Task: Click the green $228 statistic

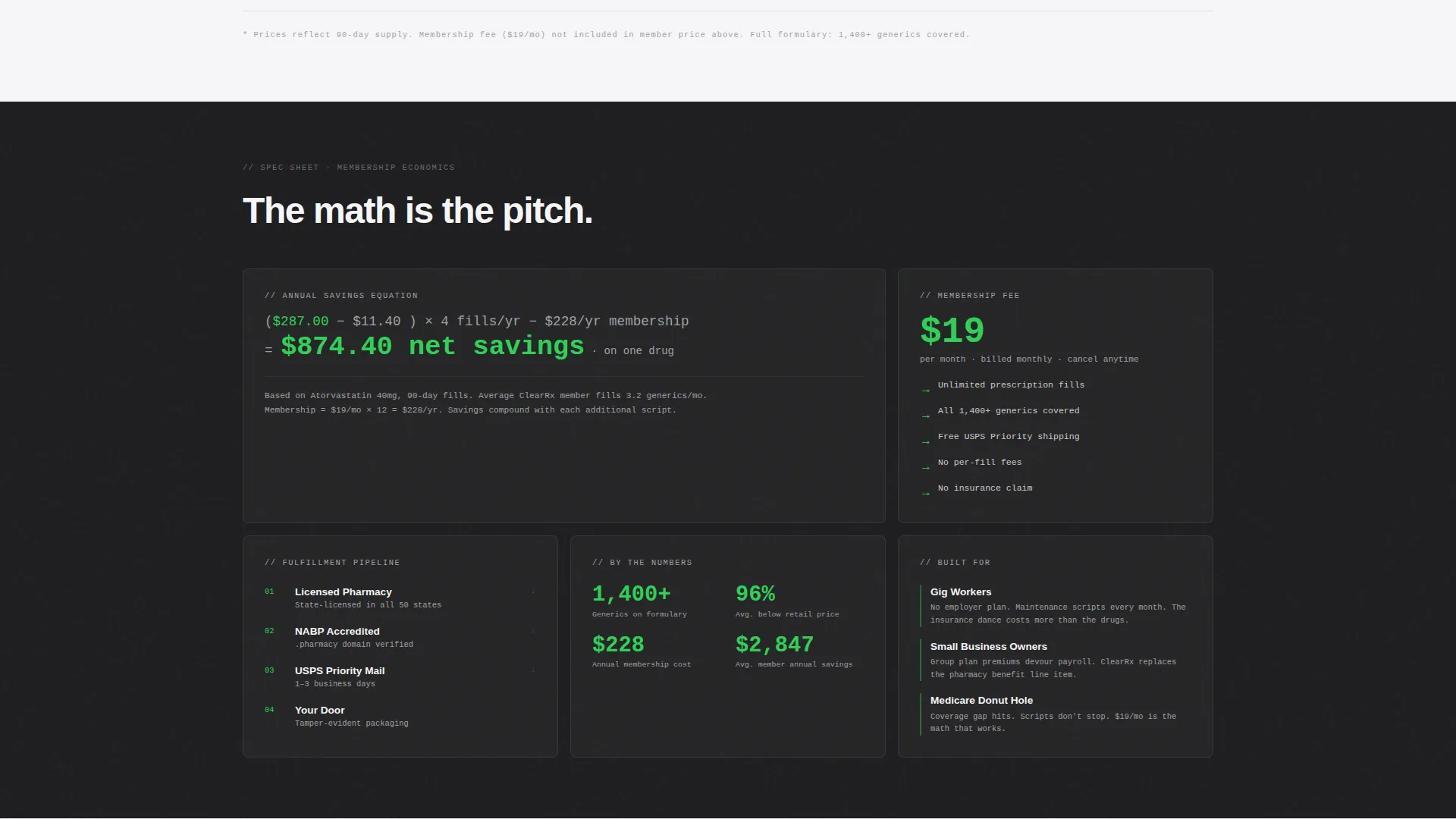Action: click(618, 645)
